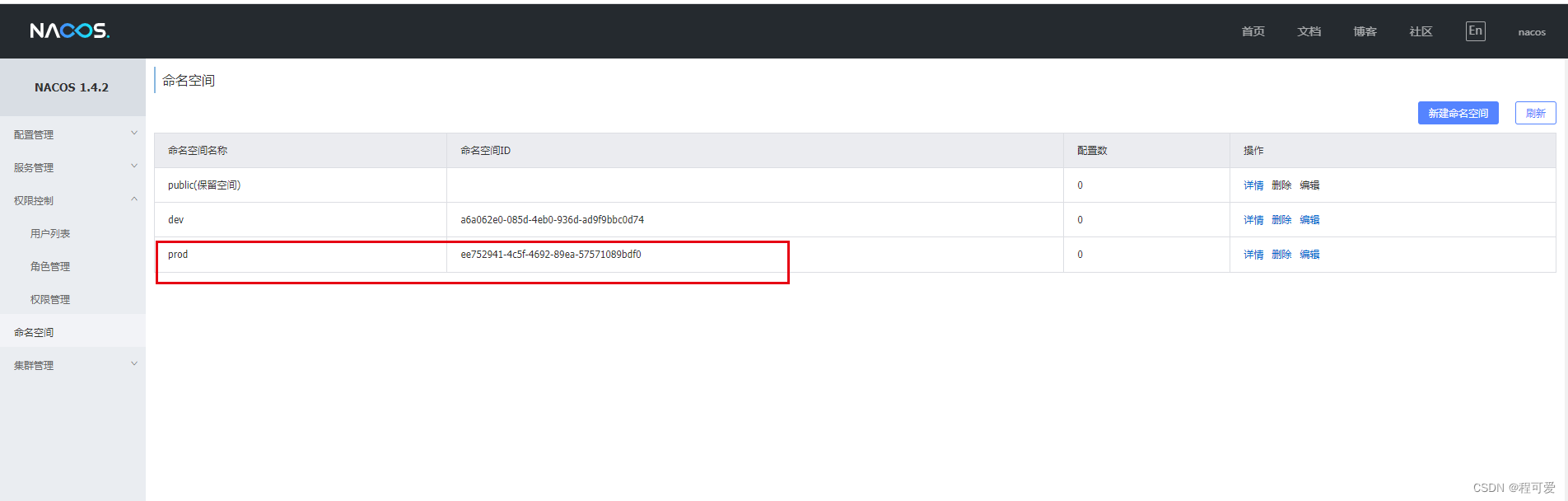1568x501 pixels.
Task: Delete the prod namespace via 删除
Action: (x=1281, y=255)
